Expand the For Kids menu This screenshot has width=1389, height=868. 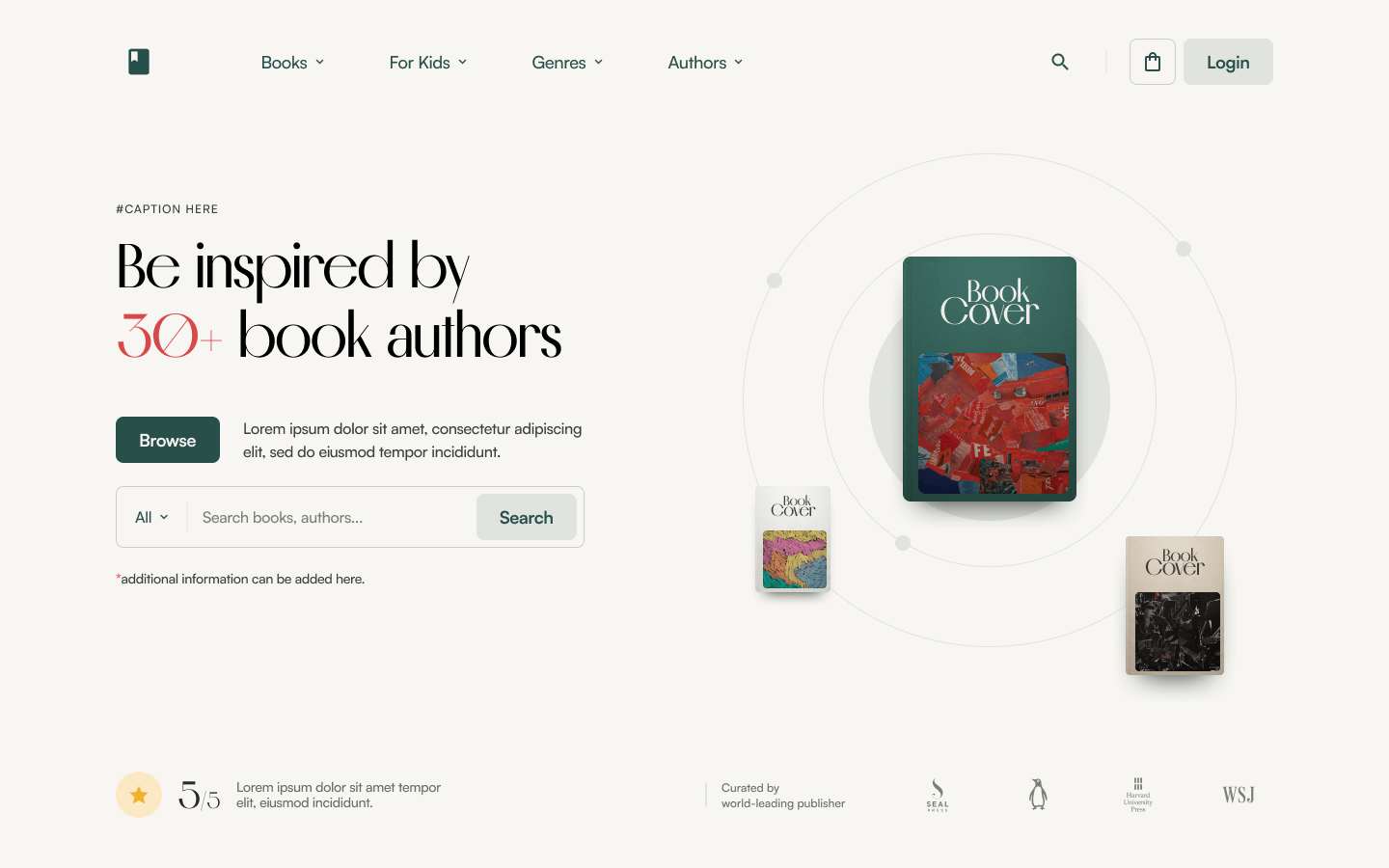tap(428, 62)
